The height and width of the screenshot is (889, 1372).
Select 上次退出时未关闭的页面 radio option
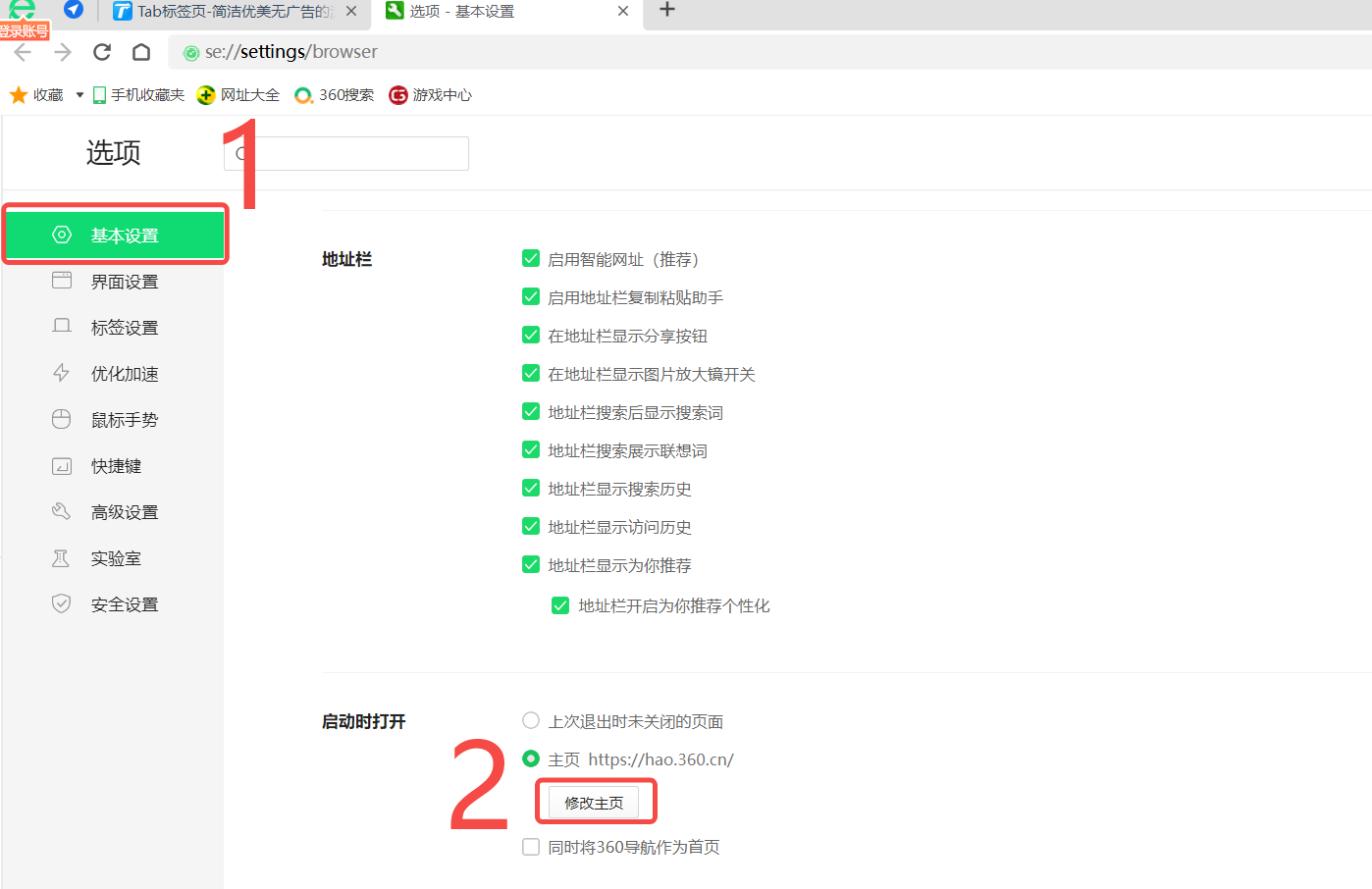tap(531, 721)
